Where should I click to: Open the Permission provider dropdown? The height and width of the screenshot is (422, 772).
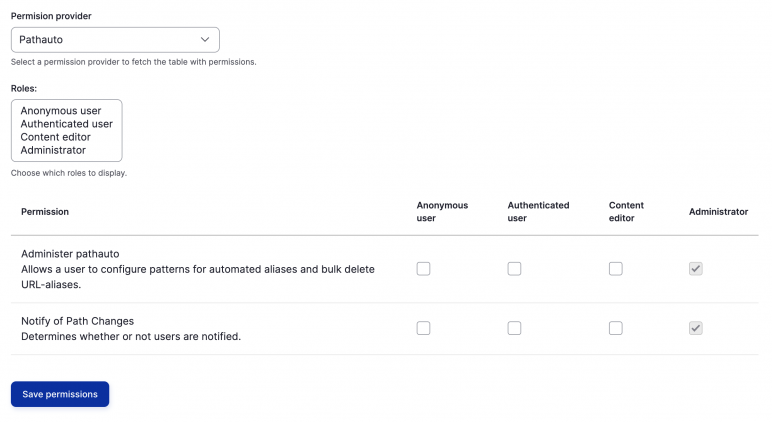[115, 40]
